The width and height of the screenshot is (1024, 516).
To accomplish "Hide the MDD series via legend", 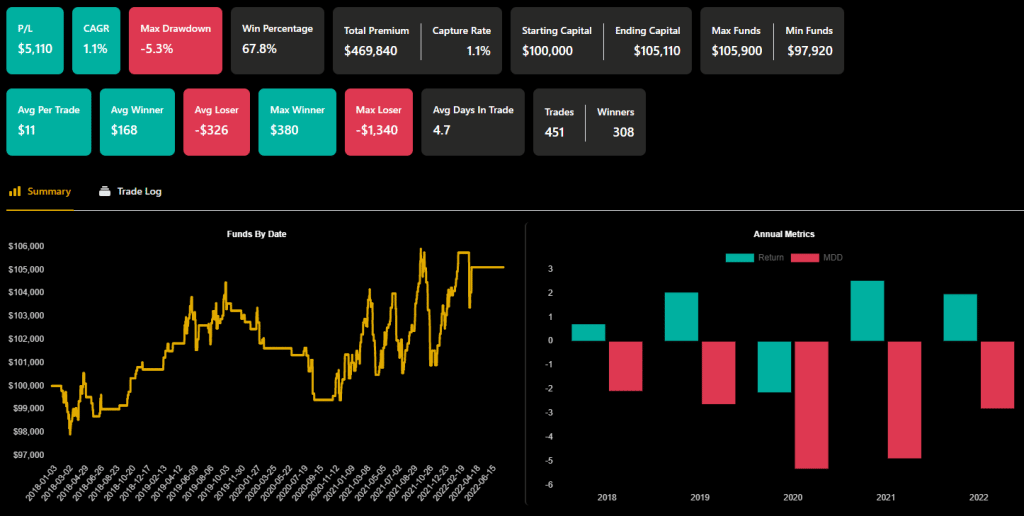I will tap(832, 257).
